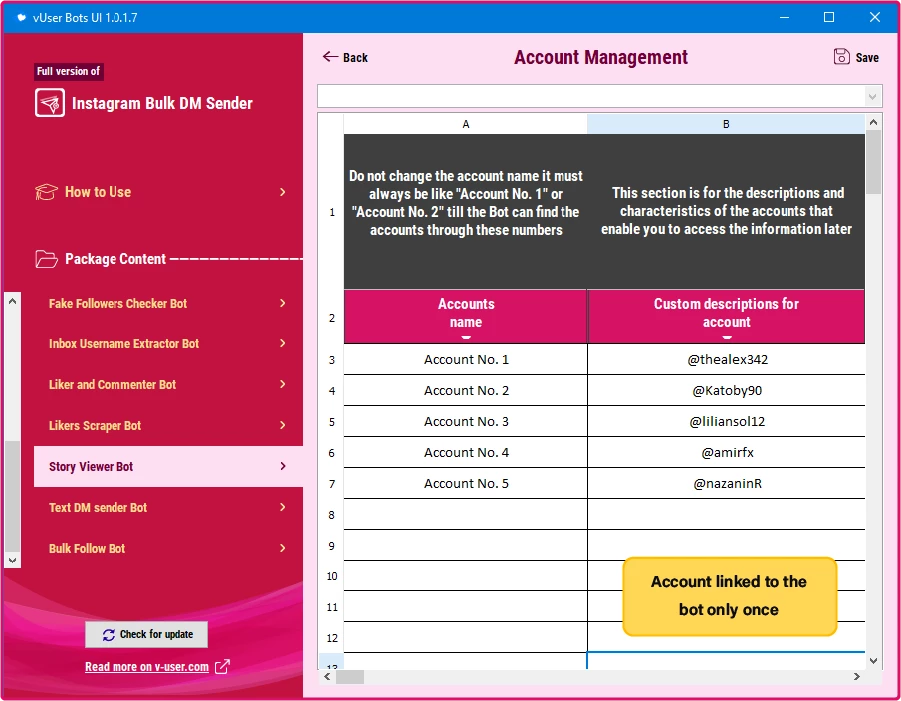Click the @liliansol12 description cell
901x701 pixels.
pos(726,422)
